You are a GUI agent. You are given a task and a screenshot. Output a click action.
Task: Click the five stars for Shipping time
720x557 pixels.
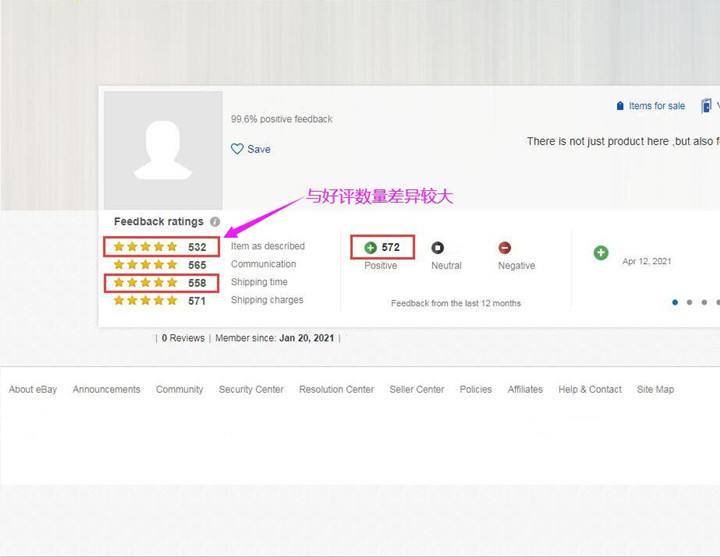point(146,282)
